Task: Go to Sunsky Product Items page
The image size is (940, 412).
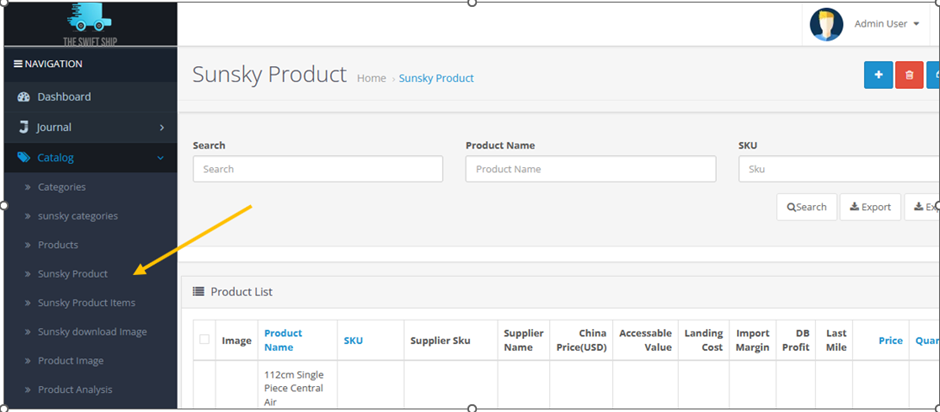Action: pos(86,303)
